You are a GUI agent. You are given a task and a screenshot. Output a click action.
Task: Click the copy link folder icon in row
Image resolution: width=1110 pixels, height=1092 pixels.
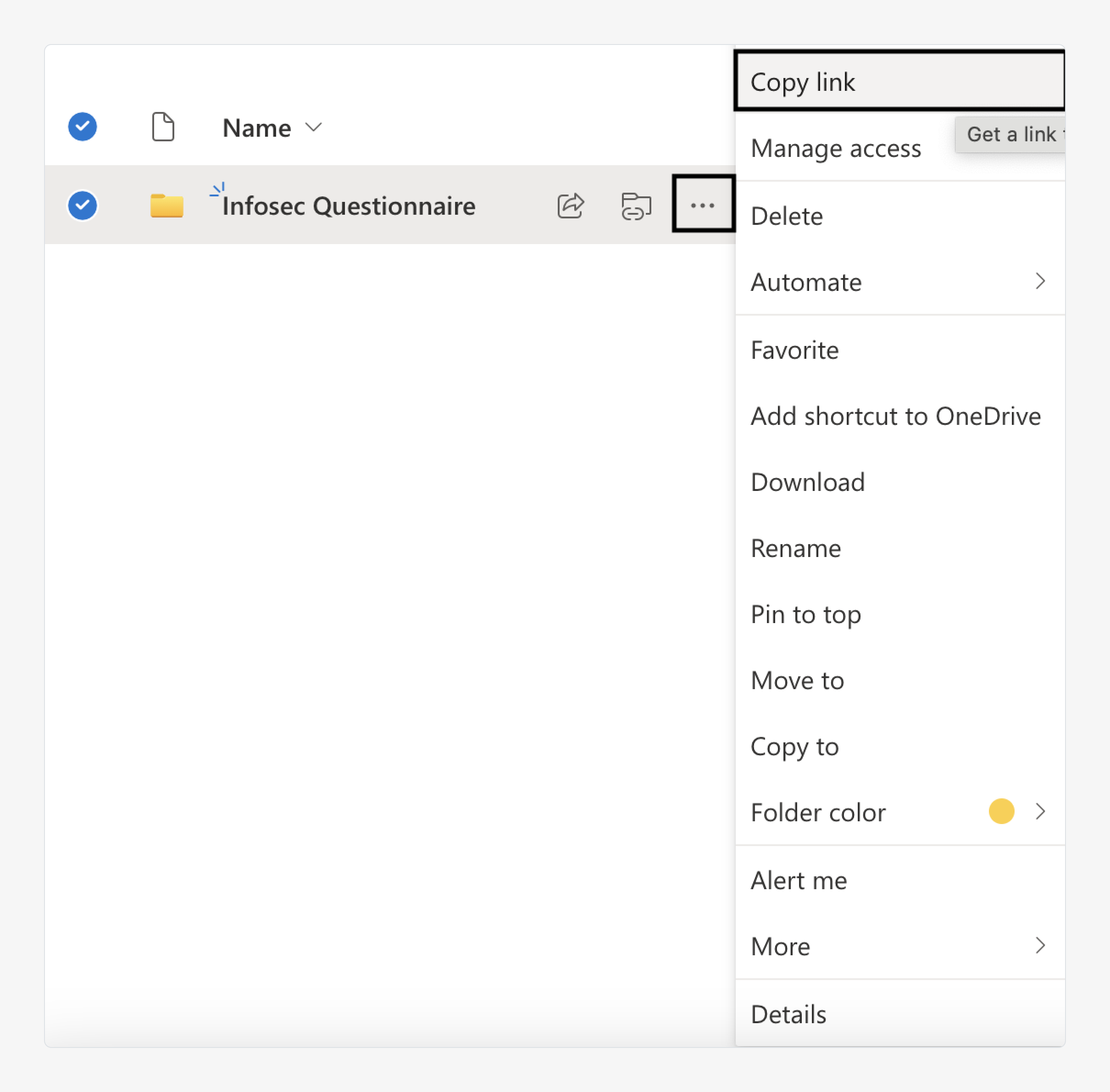[635, 206]
